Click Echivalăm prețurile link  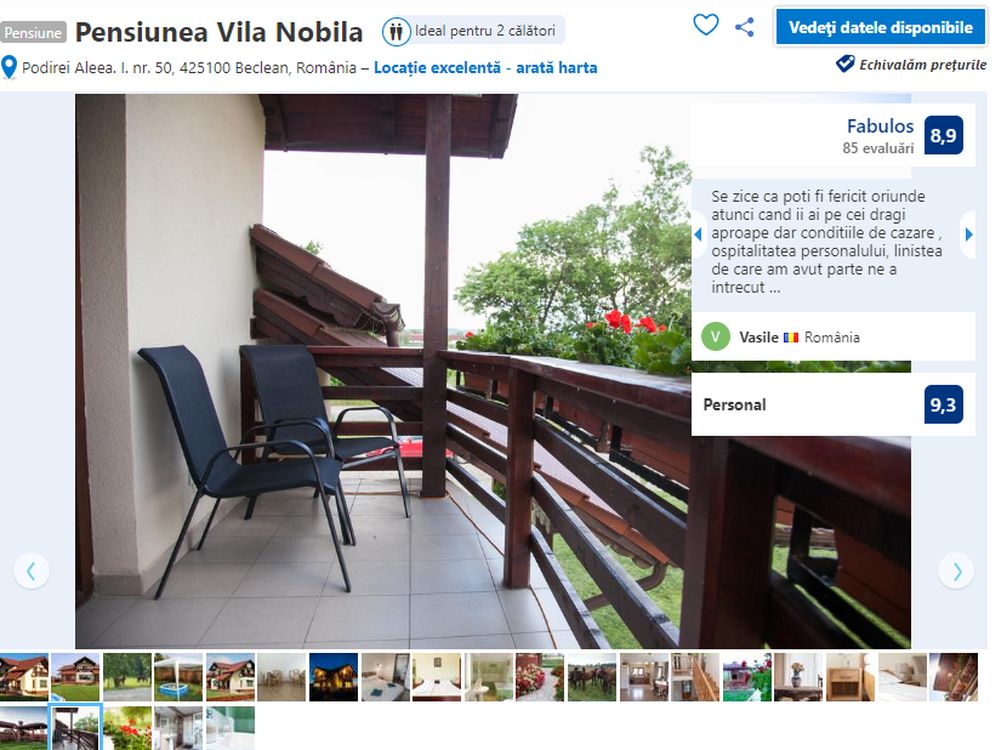[922, 65]
